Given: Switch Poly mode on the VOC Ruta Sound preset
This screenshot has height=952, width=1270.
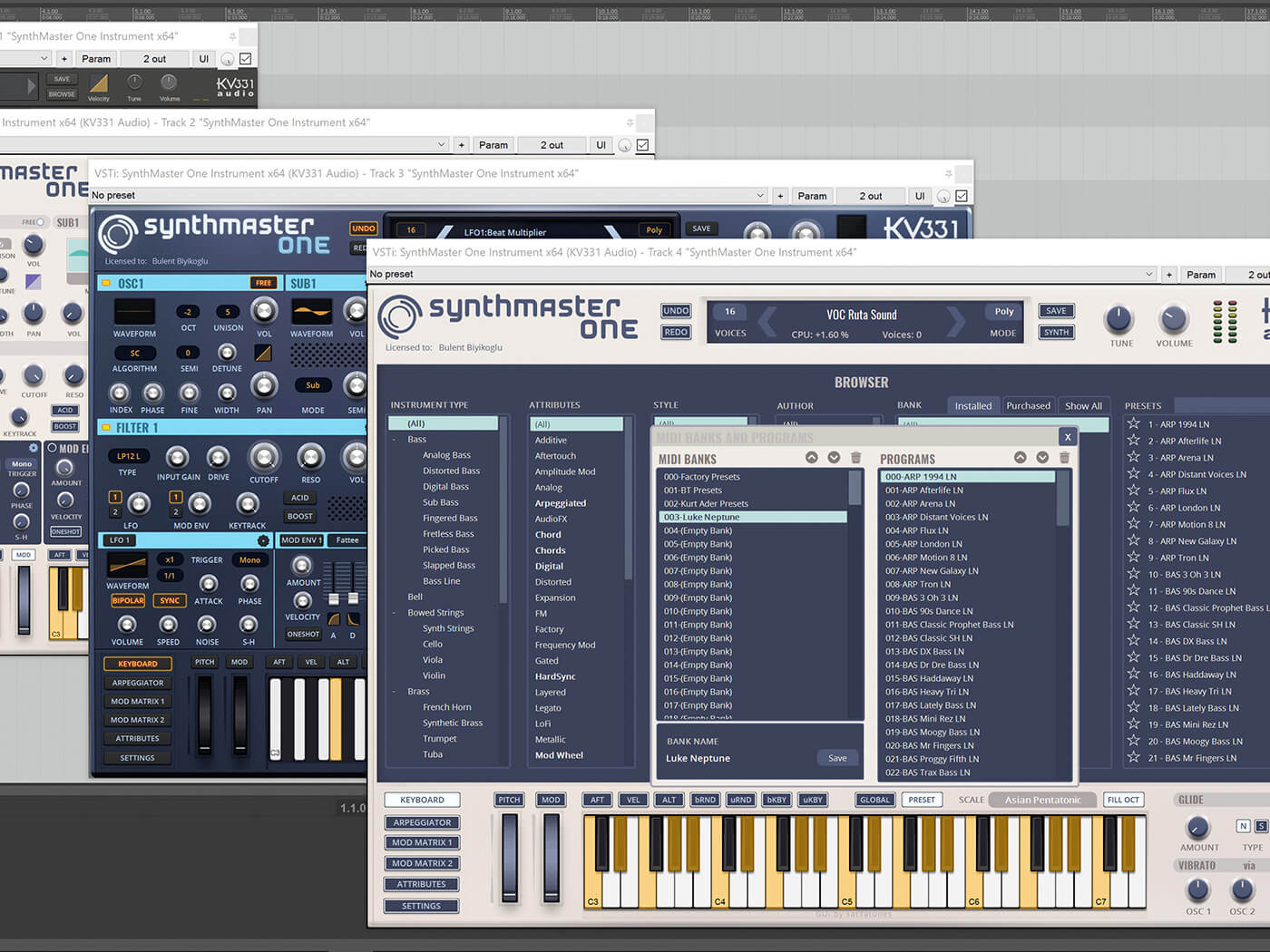Looking at the screenshot, I should [1002, 311].
